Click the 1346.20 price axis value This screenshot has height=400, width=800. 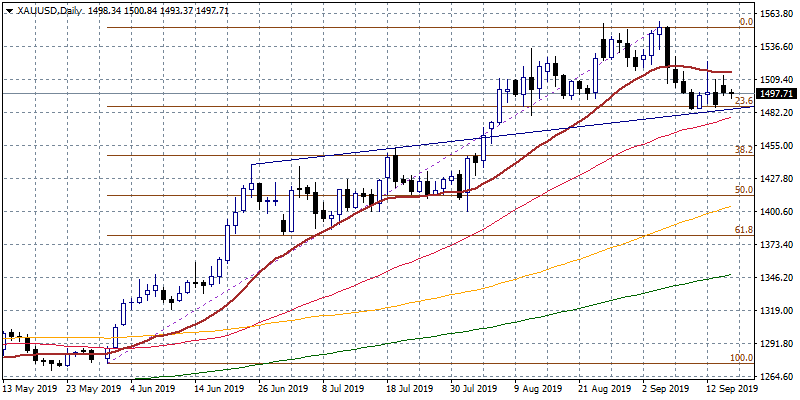point(777,278)
